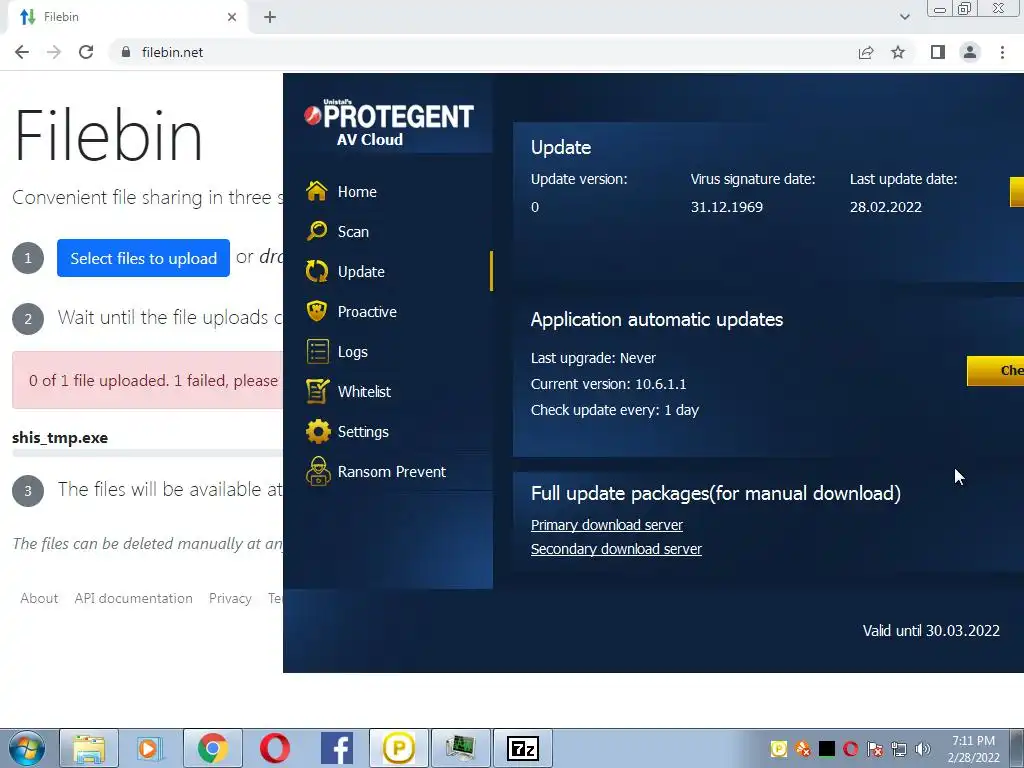Click the network tray icon
This screenshot has width=1024, height=768.
click(899, 748)
